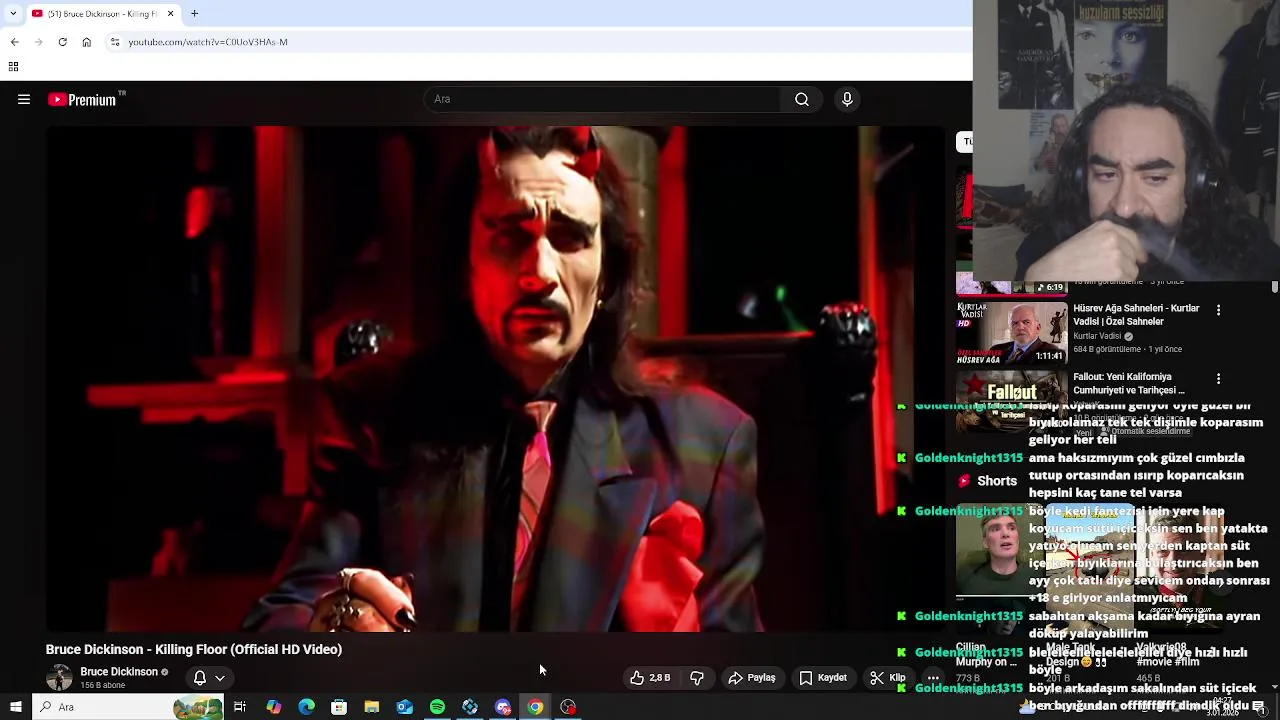Open the browser home page button
This screenshot has width=1280, height=720.
(86, 42)
